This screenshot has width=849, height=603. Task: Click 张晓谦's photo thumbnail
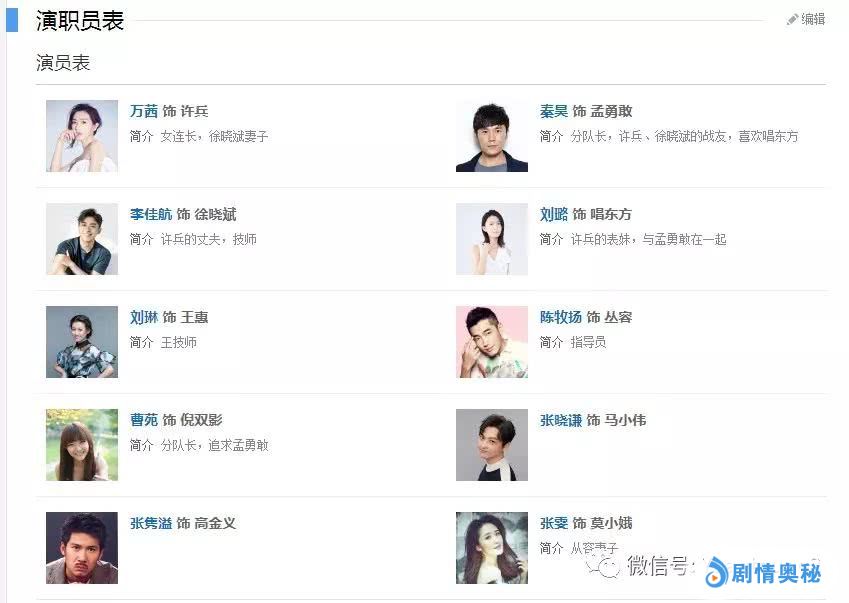(x=492, y=445)
